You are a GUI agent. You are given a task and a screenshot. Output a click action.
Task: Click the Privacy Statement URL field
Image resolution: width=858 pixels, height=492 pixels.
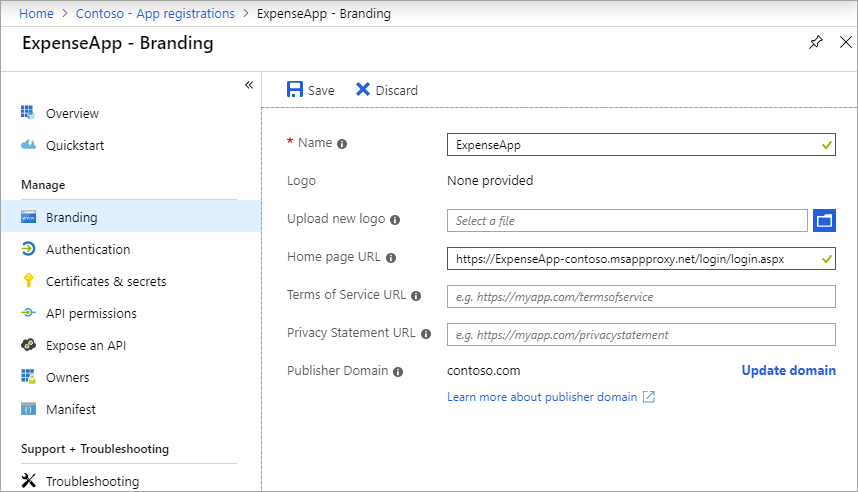pos(641,334)
